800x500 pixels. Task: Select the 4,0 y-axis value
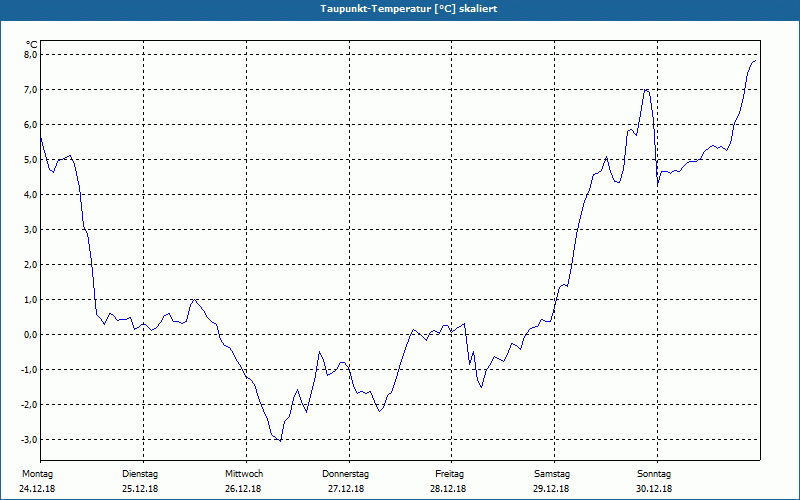31,194
